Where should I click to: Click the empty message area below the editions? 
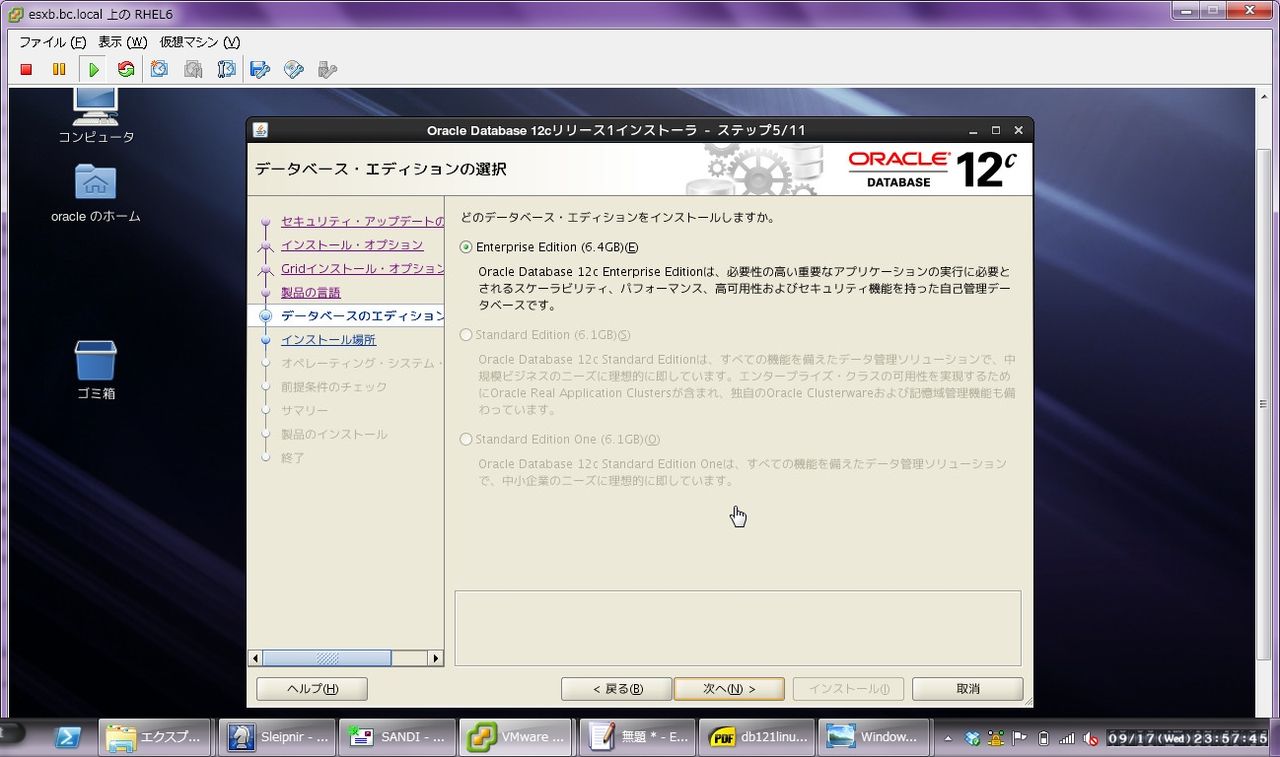click(x=738, y=628)
